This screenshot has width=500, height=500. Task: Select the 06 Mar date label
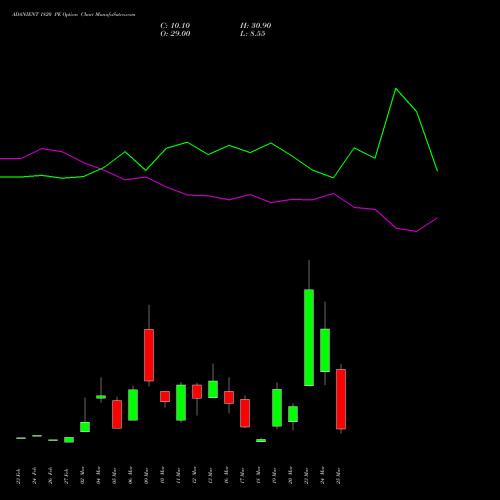point(130,475)
